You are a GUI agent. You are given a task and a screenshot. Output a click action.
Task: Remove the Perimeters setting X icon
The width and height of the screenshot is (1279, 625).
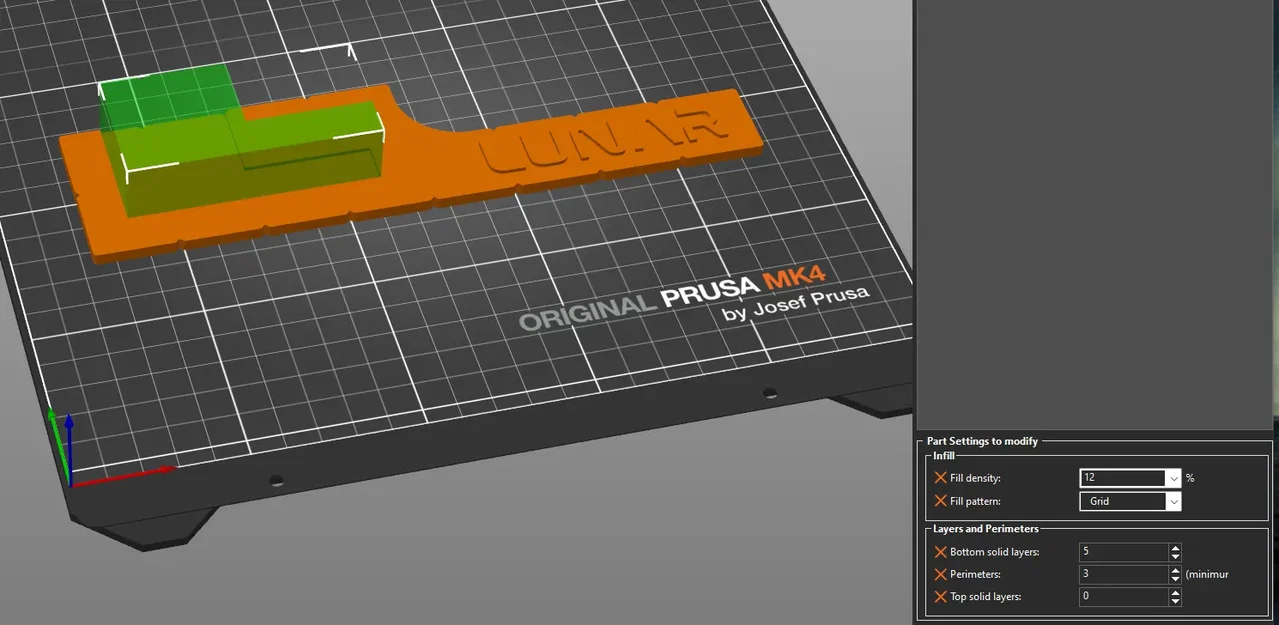click(x=940, y=574)
